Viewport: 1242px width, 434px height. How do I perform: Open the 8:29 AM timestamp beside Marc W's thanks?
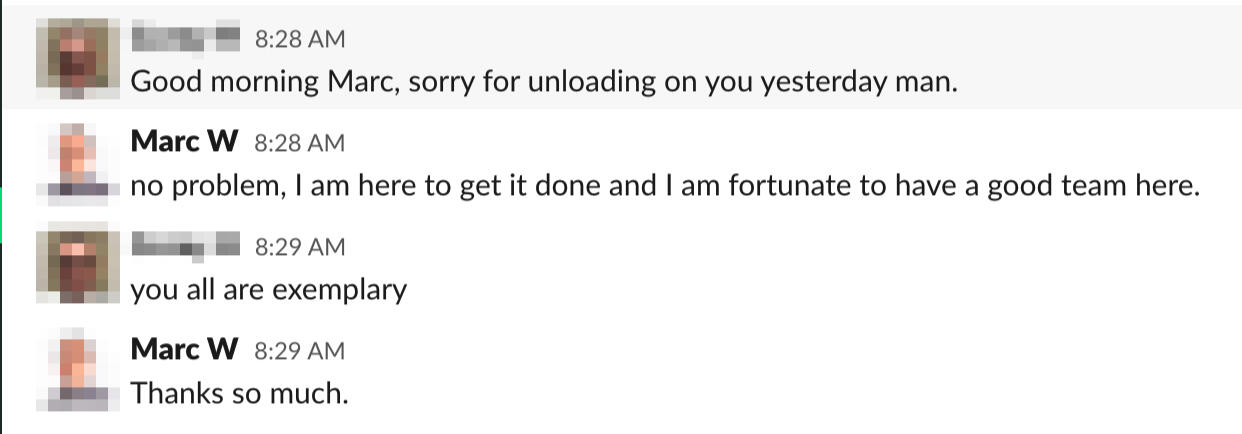pos(300,351)
